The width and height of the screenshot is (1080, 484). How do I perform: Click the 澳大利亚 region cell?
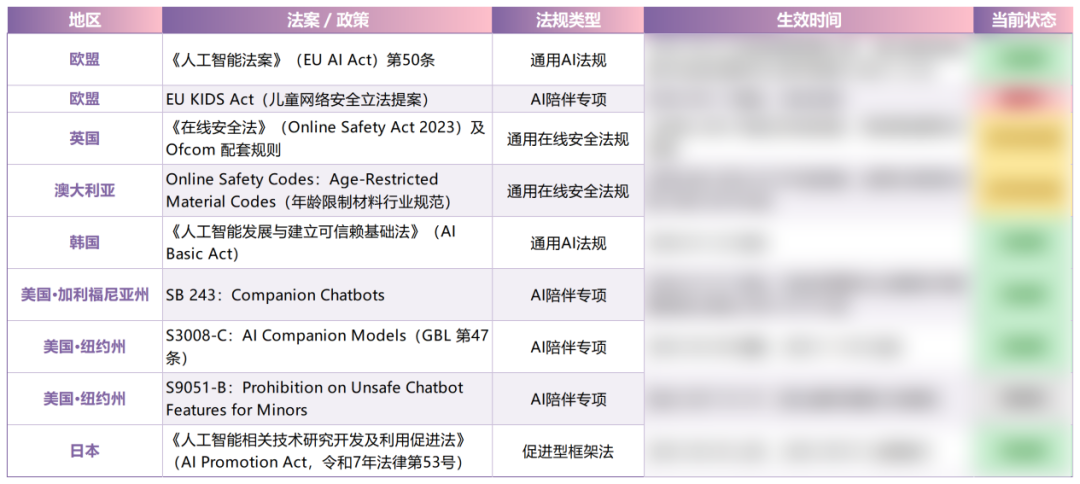[85, 191]
